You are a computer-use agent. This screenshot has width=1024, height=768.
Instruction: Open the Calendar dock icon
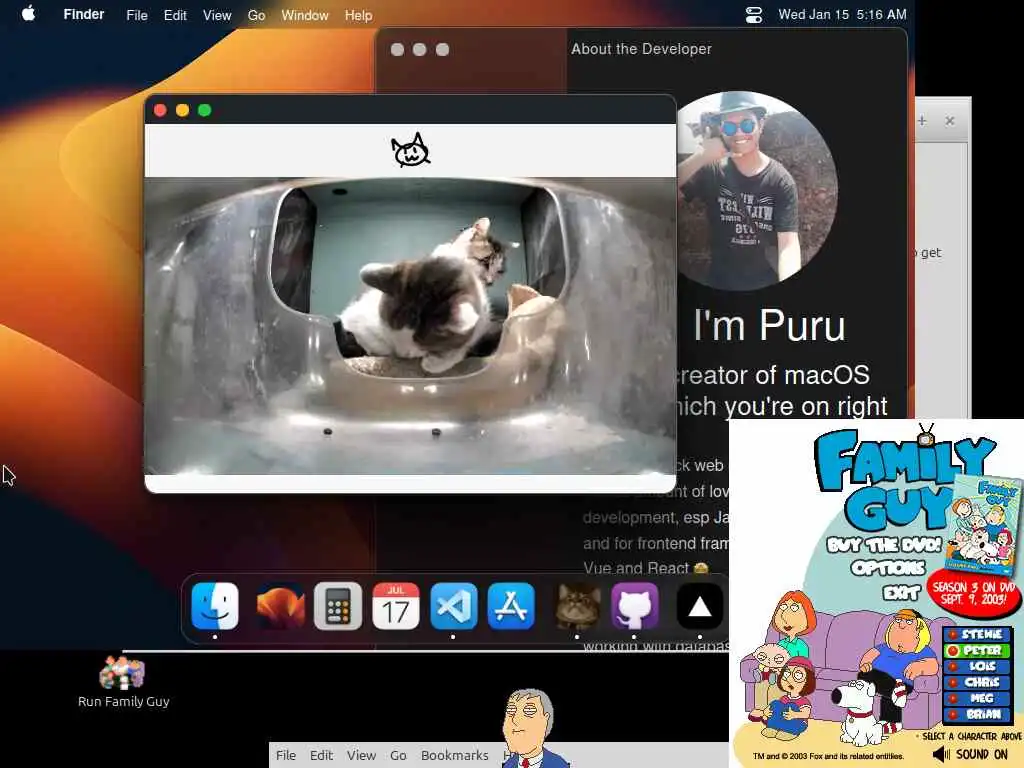click(x=396, y=605)
